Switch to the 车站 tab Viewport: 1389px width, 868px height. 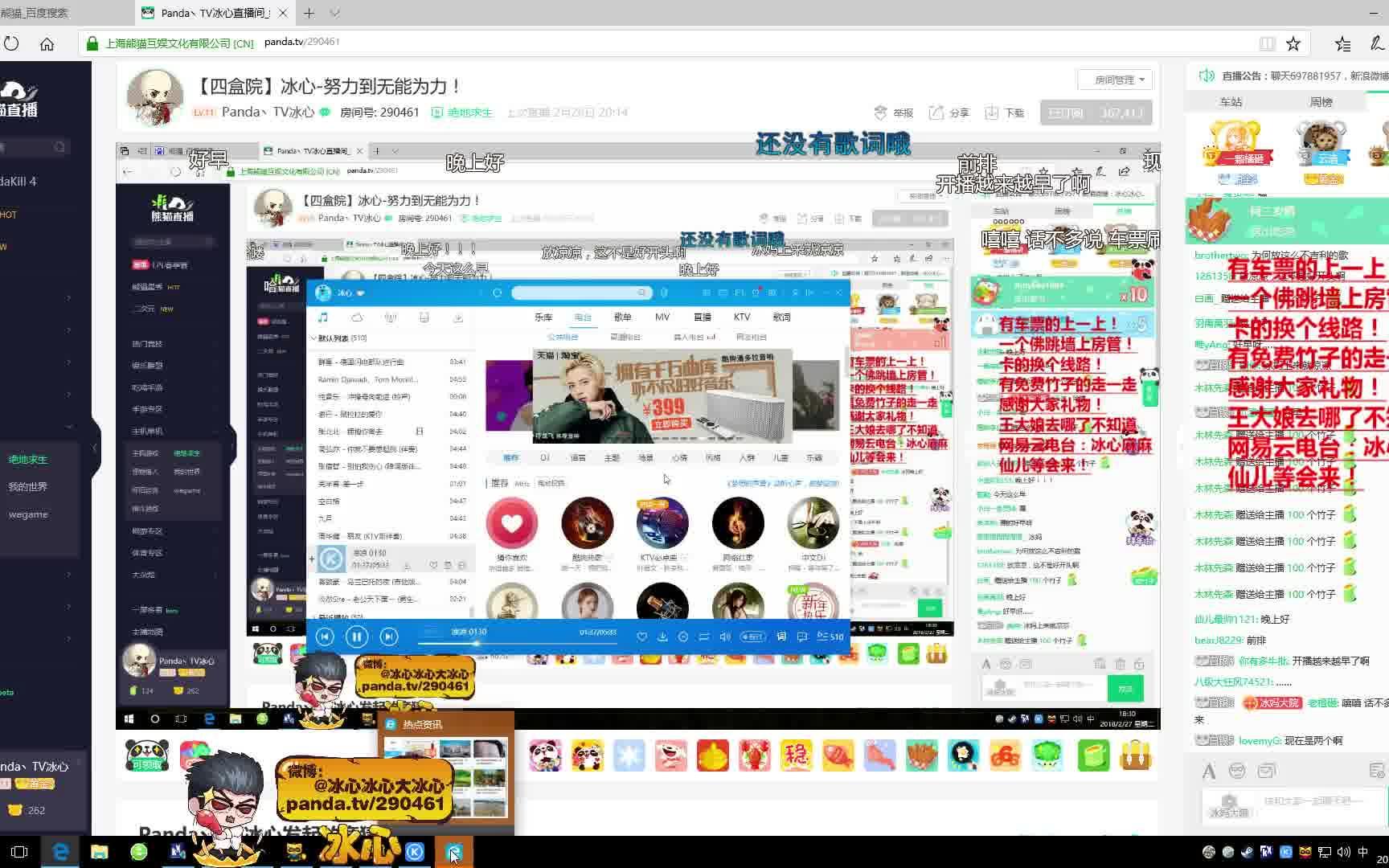[x=1231, y=102]
